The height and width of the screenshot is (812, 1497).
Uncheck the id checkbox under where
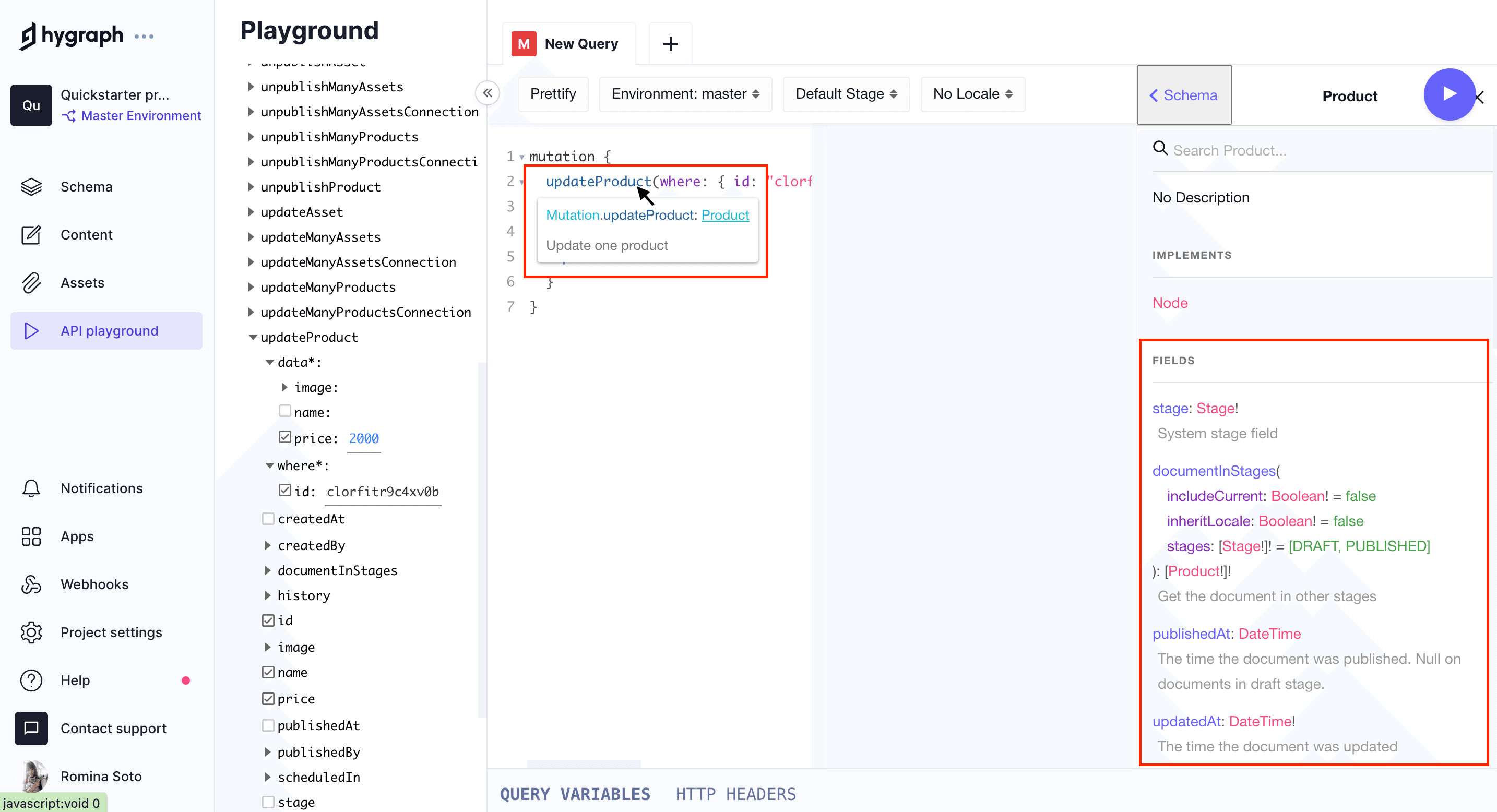pos(284,490)
